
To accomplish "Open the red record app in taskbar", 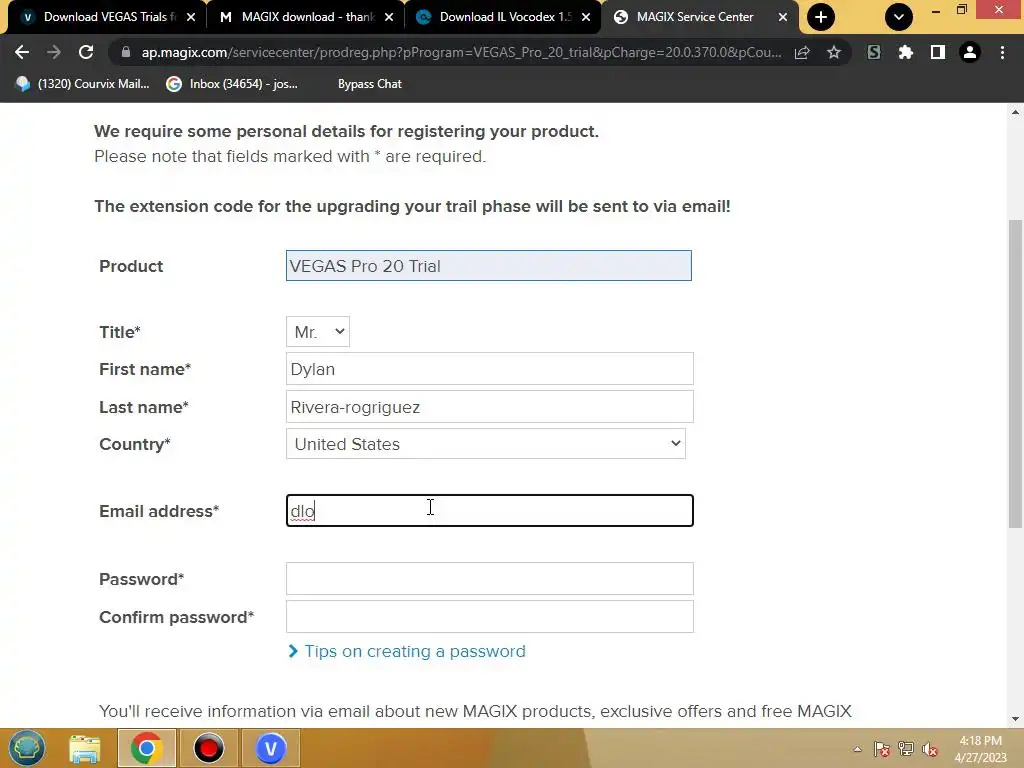I will tap(208, 748).
